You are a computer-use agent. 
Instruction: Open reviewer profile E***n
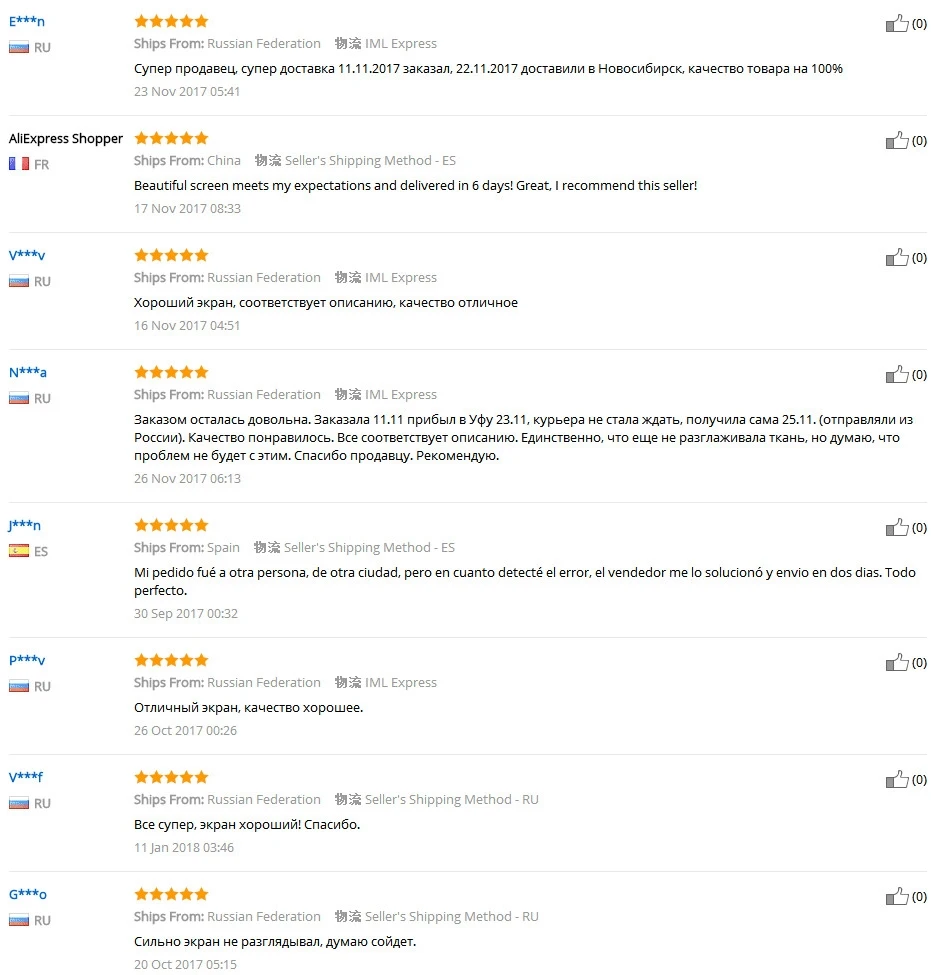pos(27,21)
